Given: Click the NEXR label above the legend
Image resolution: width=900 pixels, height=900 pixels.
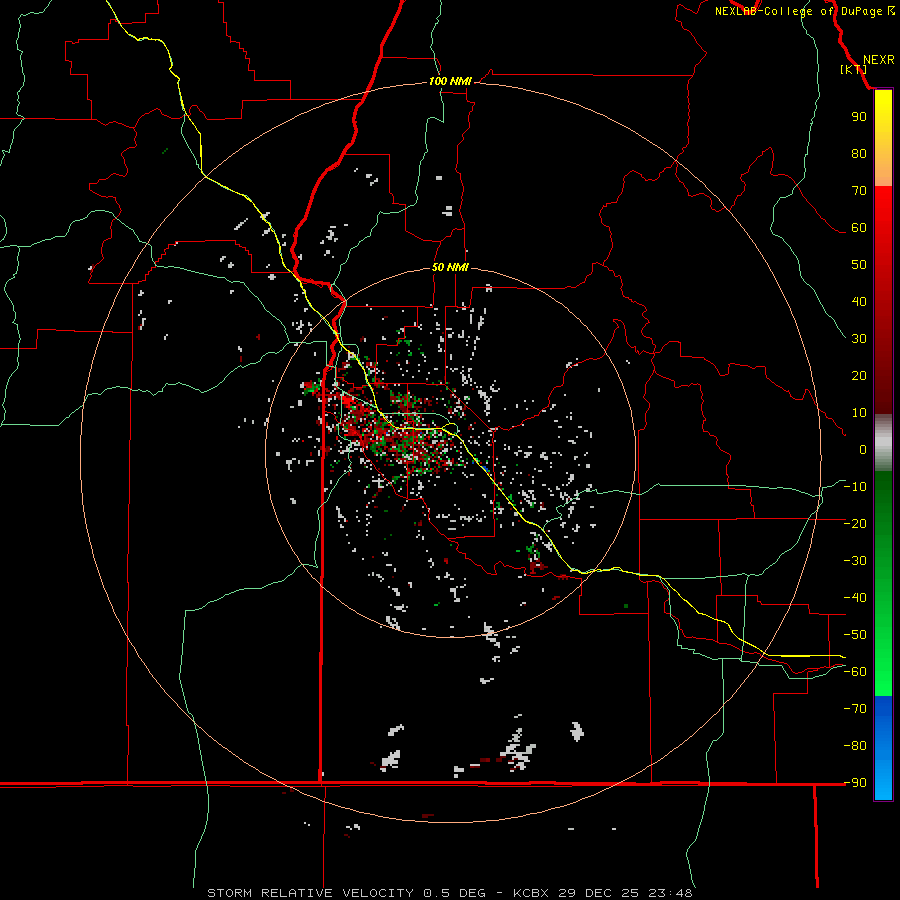Looking at the screenshot, I should [879, 60].
